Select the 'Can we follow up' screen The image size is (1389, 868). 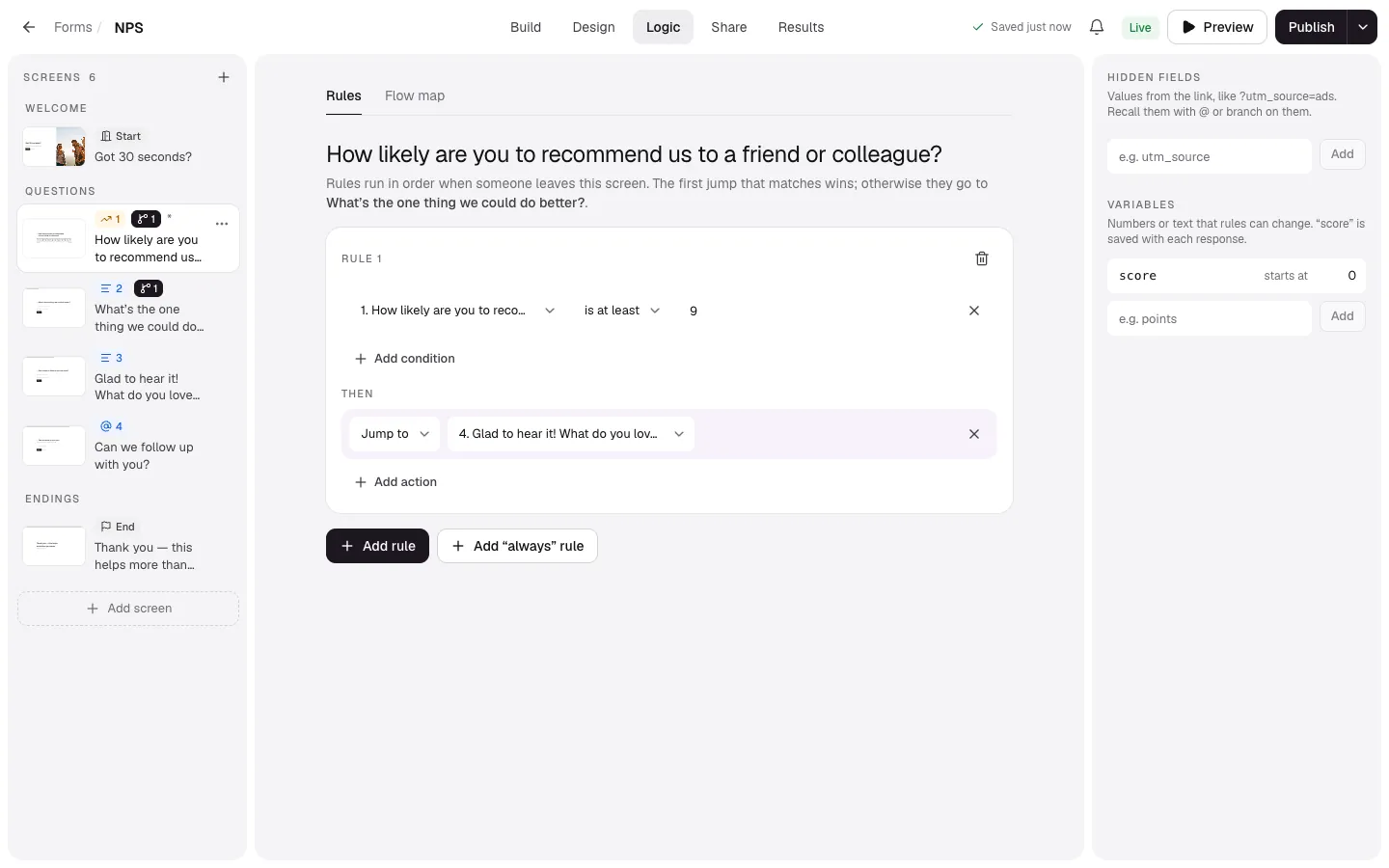[x=128, y=446]
